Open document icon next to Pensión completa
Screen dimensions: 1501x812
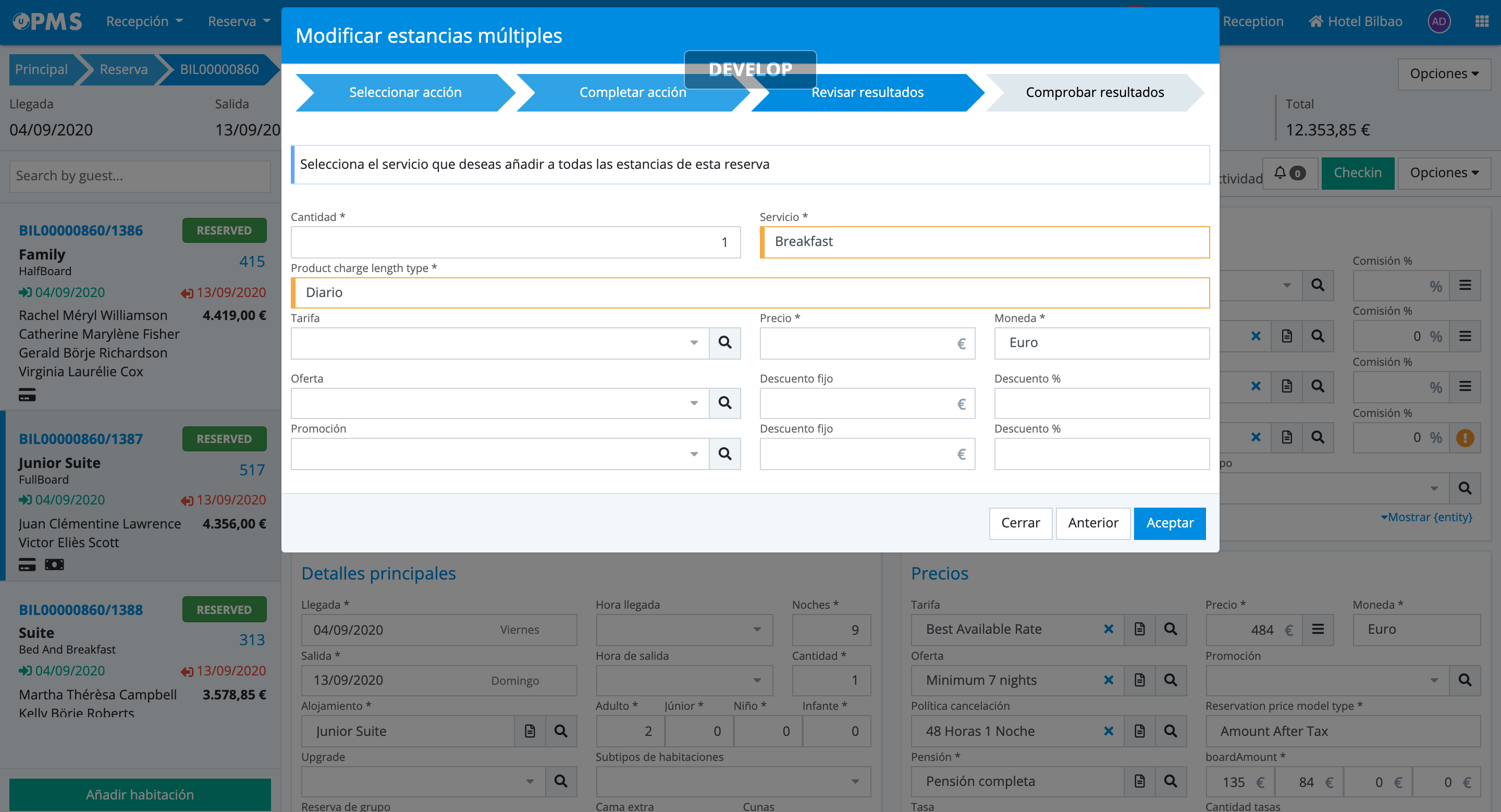tap(1139, 781)
